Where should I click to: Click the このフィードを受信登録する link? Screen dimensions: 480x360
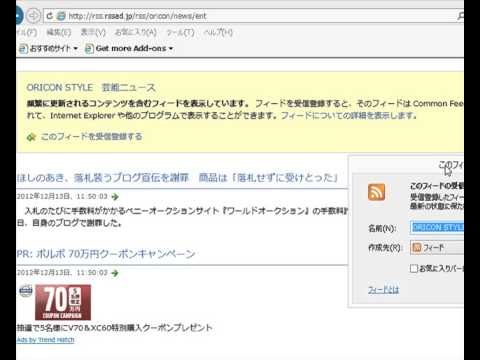pyautogui.click(x=91, y=136)
